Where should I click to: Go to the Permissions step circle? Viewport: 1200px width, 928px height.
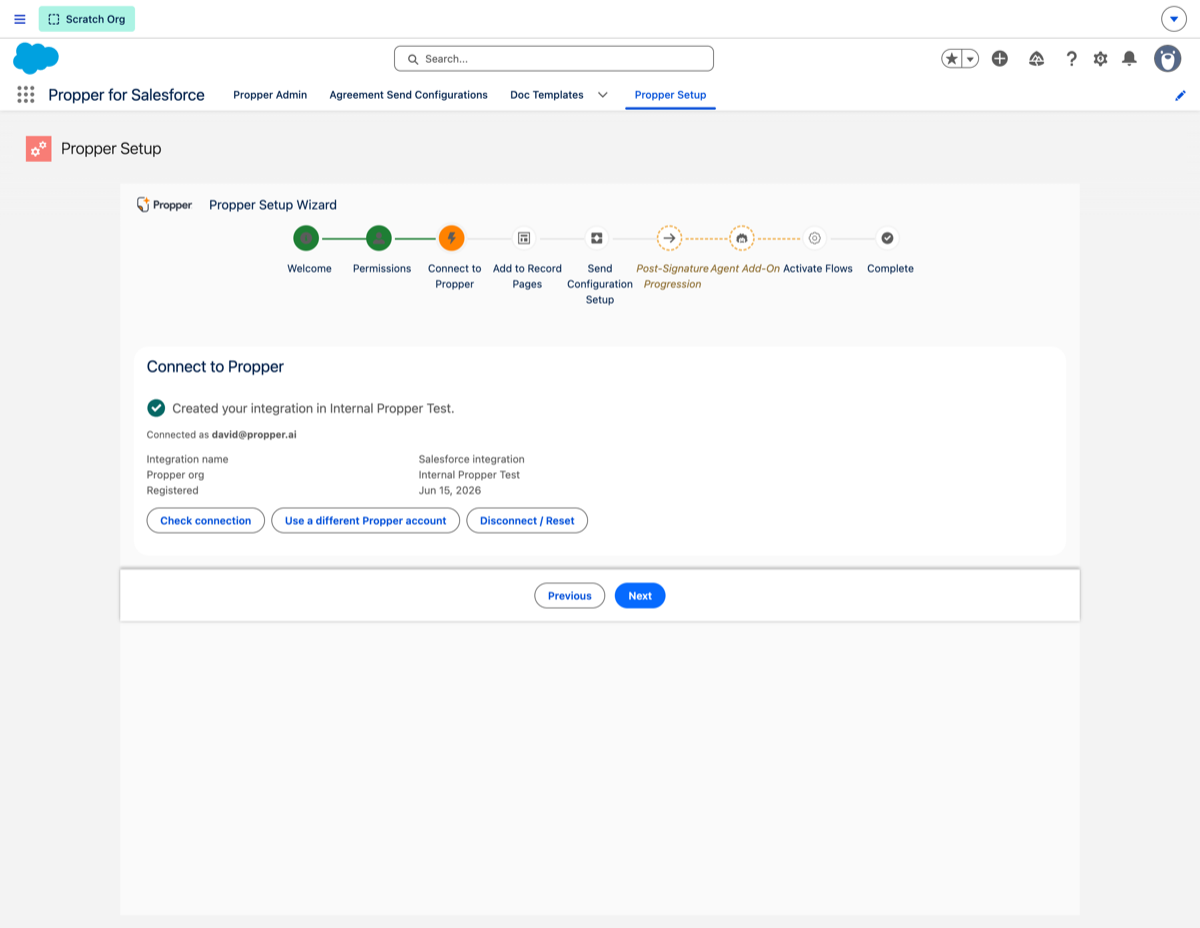click(379, 238)
